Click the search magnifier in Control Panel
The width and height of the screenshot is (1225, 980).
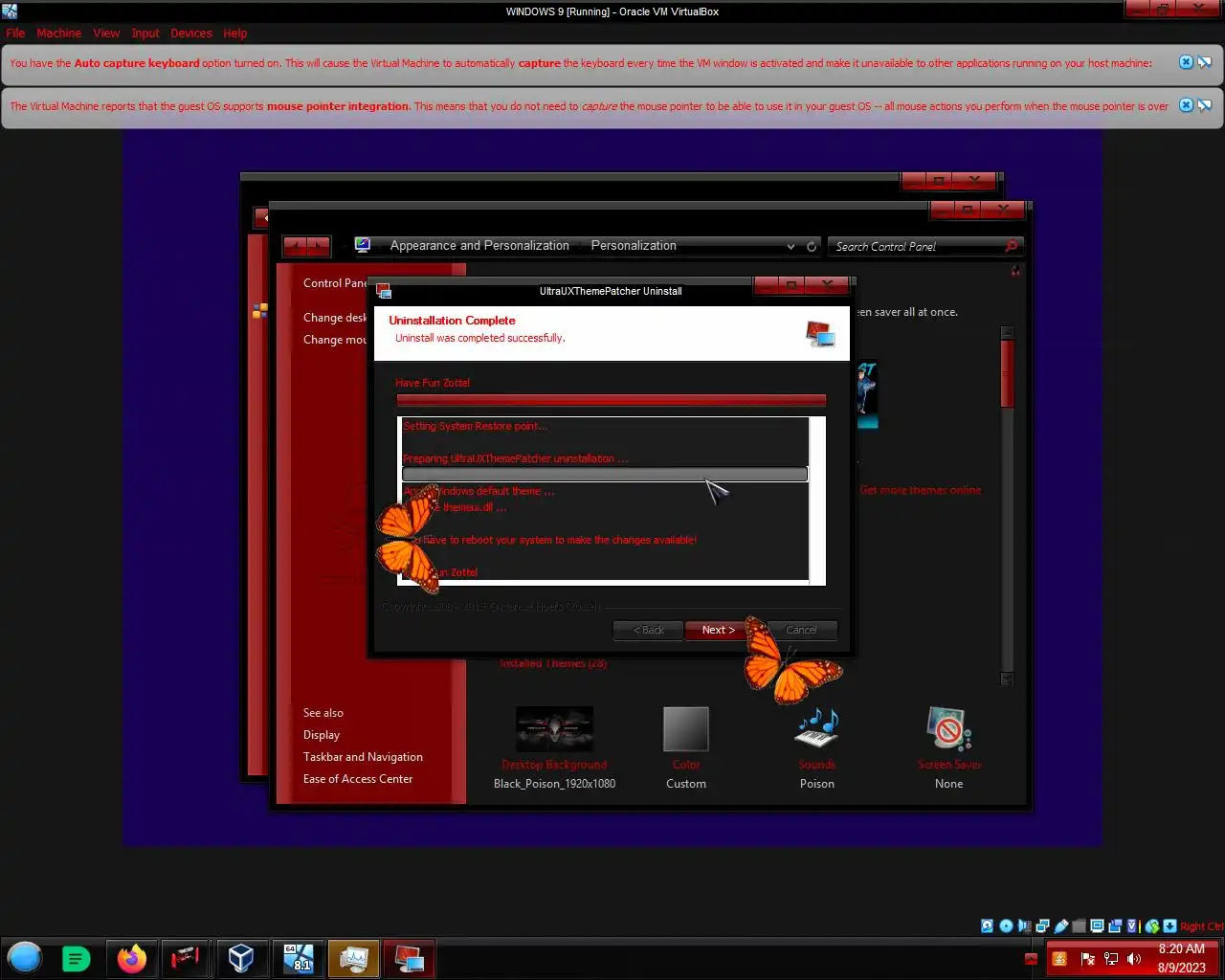point(1011,246)
